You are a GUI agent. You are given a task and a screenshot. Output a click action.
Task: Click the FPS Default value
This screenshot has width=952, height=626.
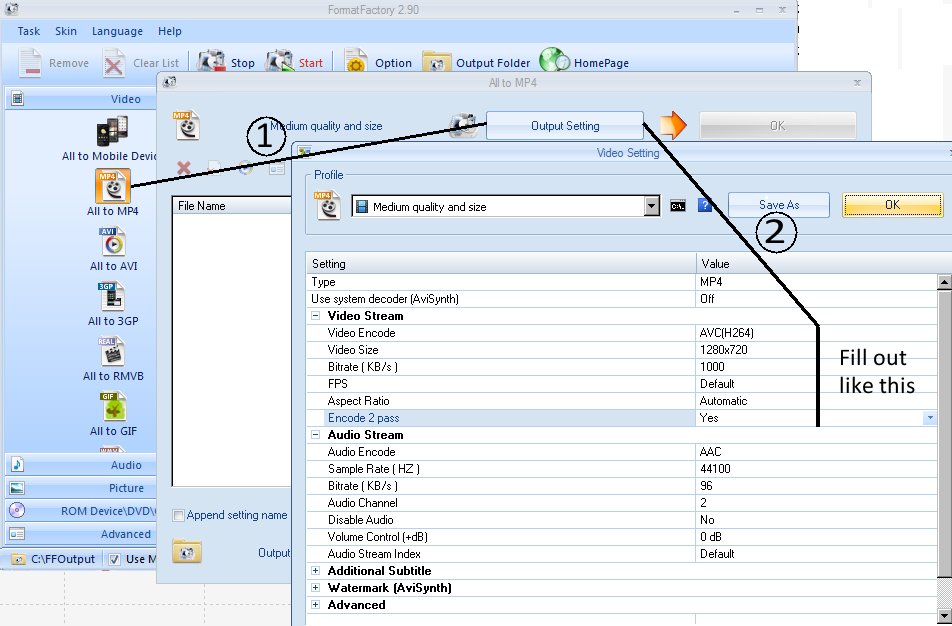click(716, 384)
